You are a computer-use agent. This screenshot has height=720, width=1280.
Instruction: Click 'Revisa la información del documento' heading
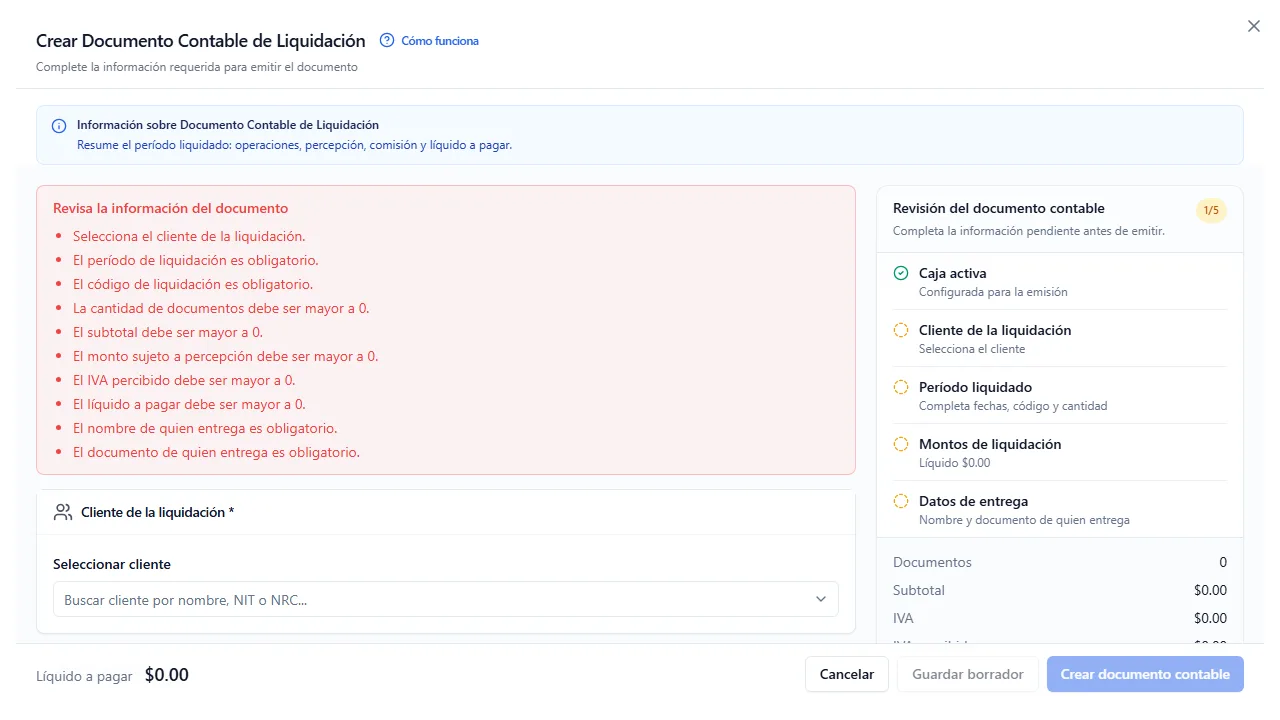[x=170, y=209]
